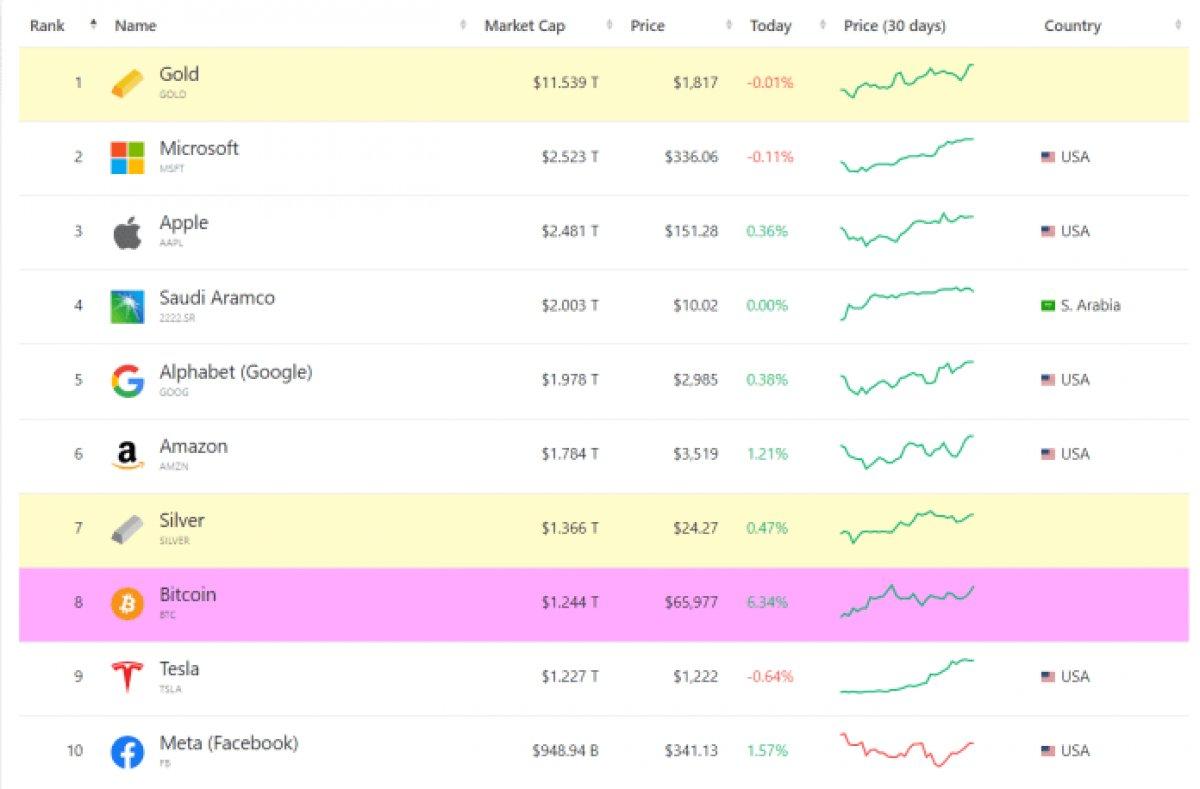Sort by Today column header
Image resolution: width=1200 pixels, height=789 pixels.
tap(770, 26)
